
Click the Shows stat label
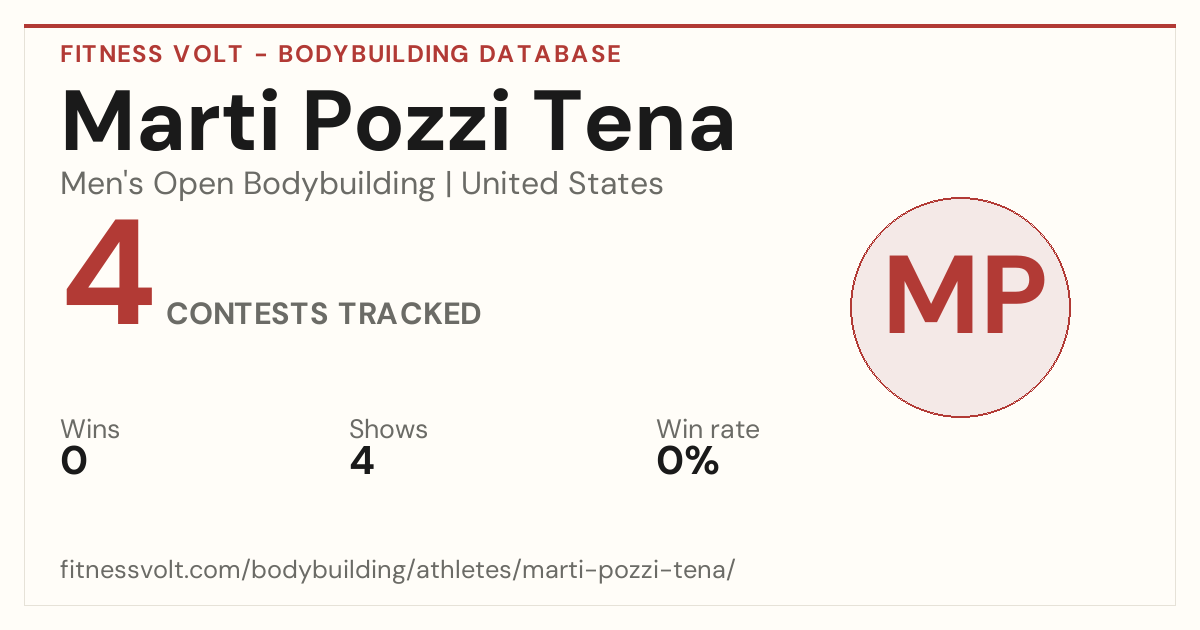pyautogui.click(x=388, y=430)
